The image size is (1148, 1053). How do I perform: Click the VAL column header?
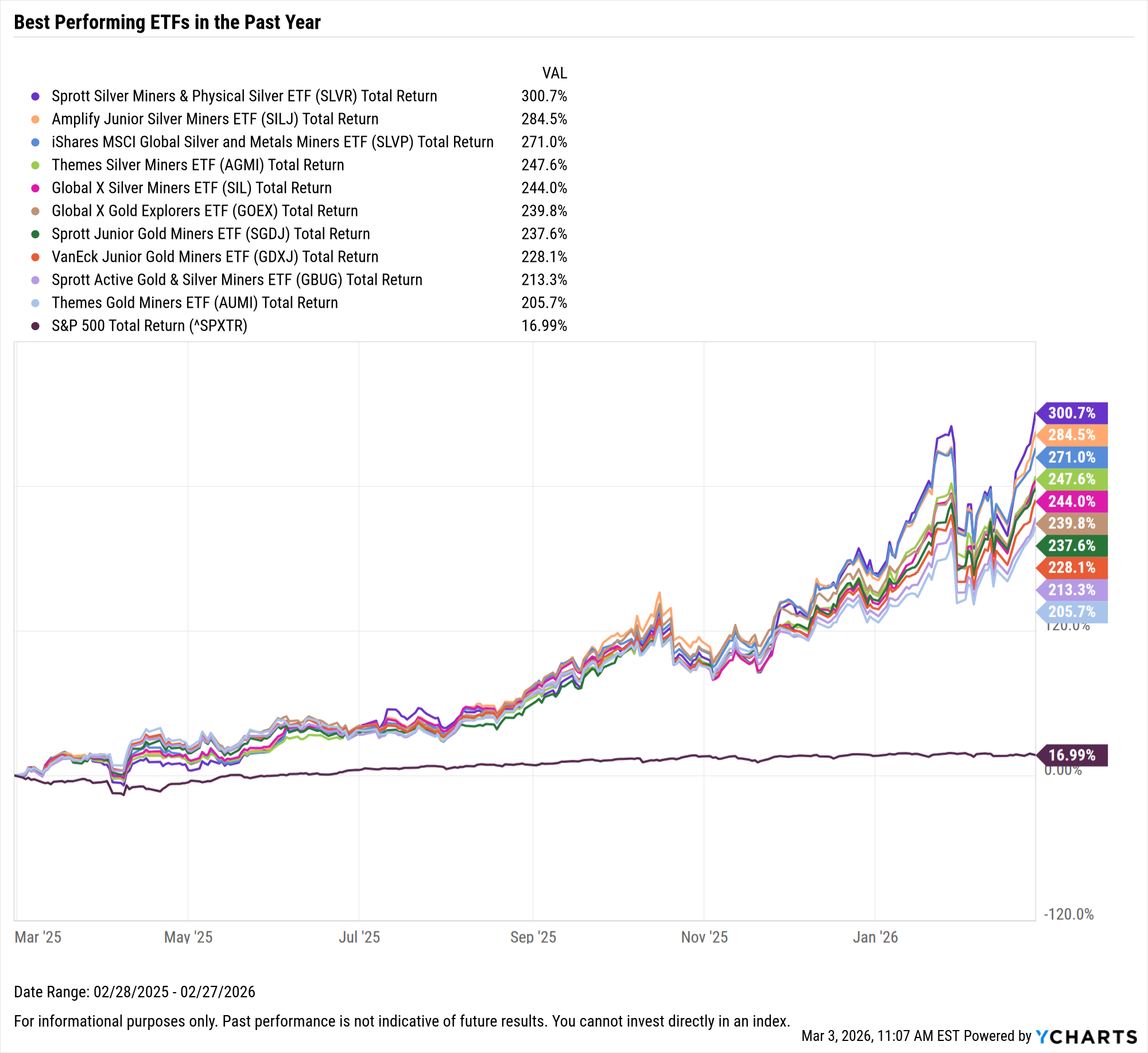click(554, 73)
